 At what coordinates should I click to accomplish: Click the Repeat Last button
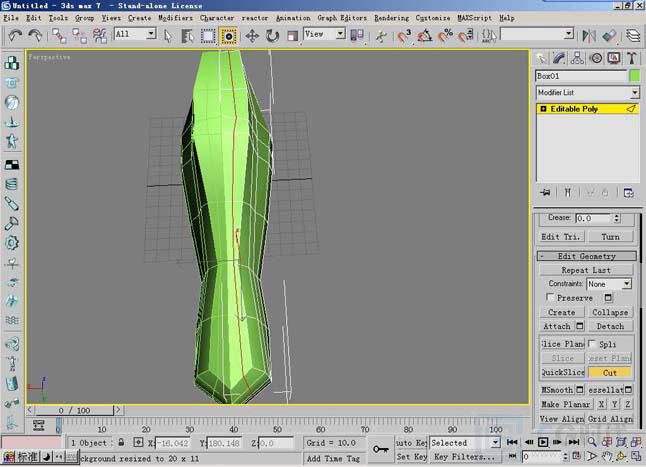pos(586,270)
